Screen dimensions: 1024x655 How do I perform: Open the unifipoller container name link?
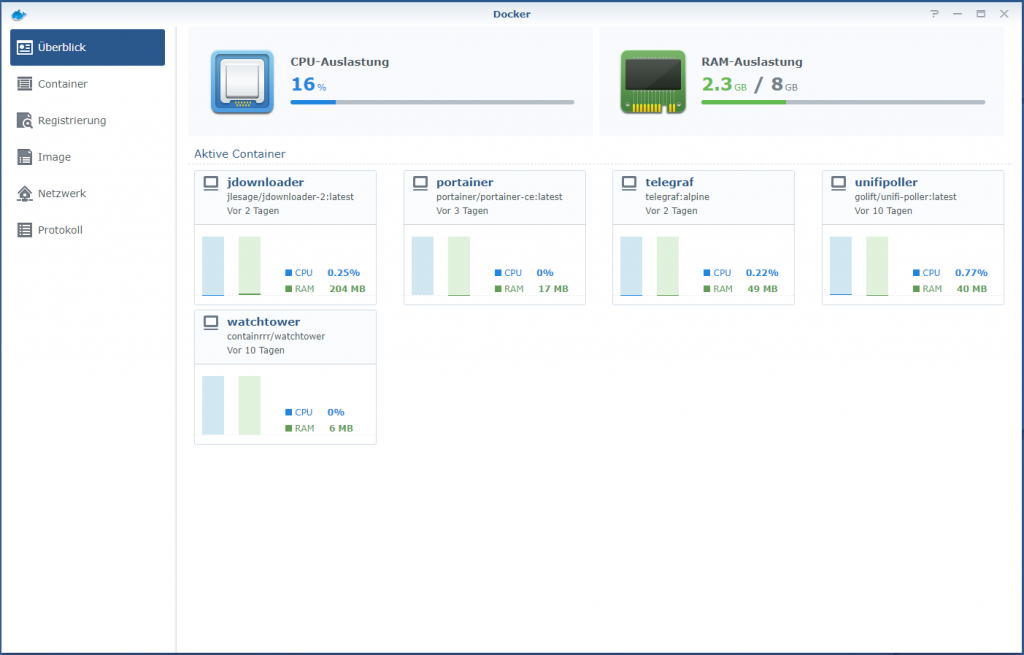coord(886,182)
